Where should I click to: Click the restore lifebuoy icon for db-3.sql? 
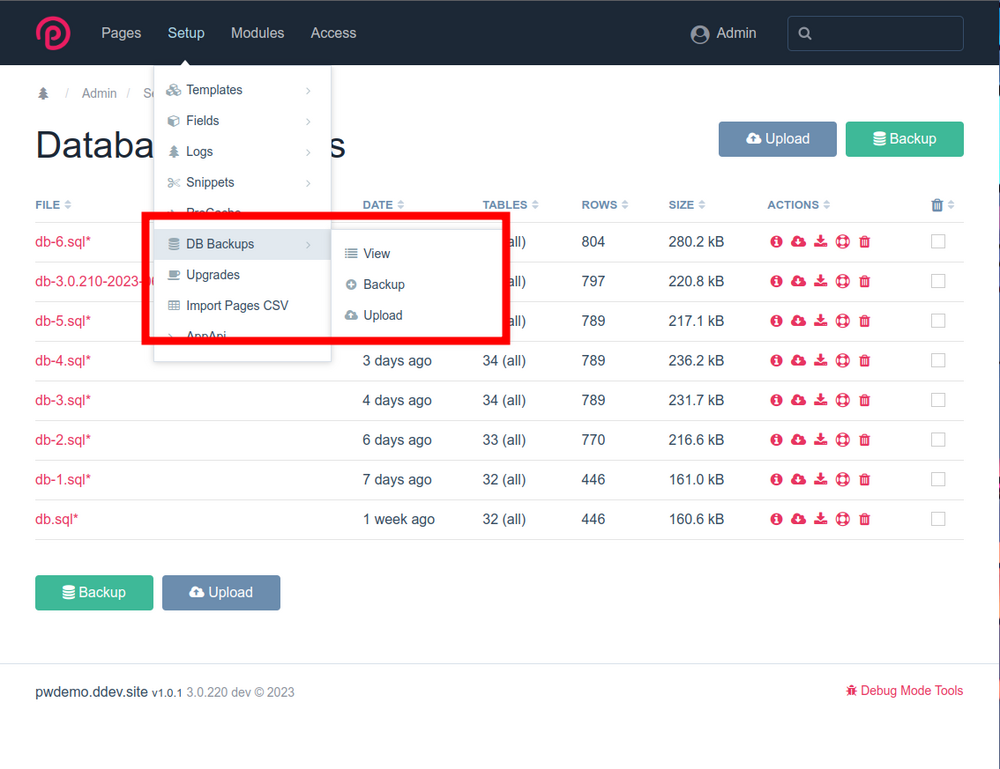(x=842, y=400)
